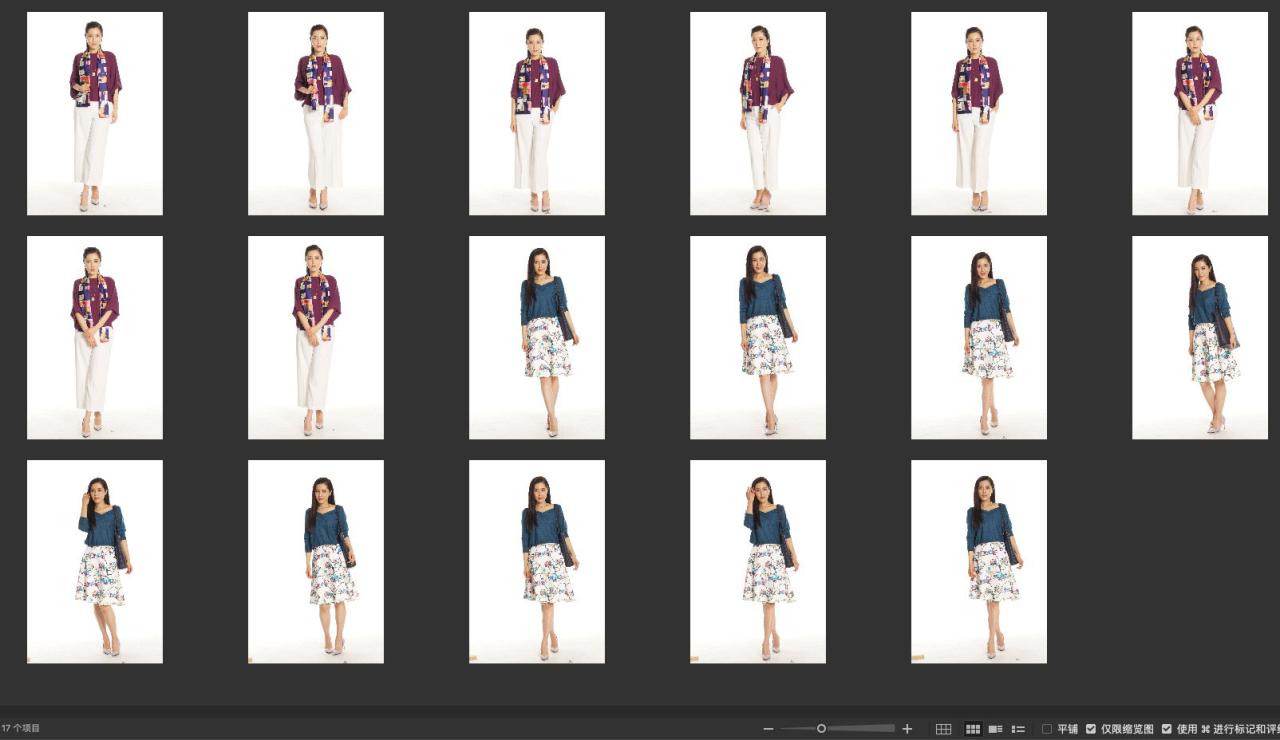The image size is (1280, 740).
Task: Click the thumbnail size slider handle
Action: (821, 729)
